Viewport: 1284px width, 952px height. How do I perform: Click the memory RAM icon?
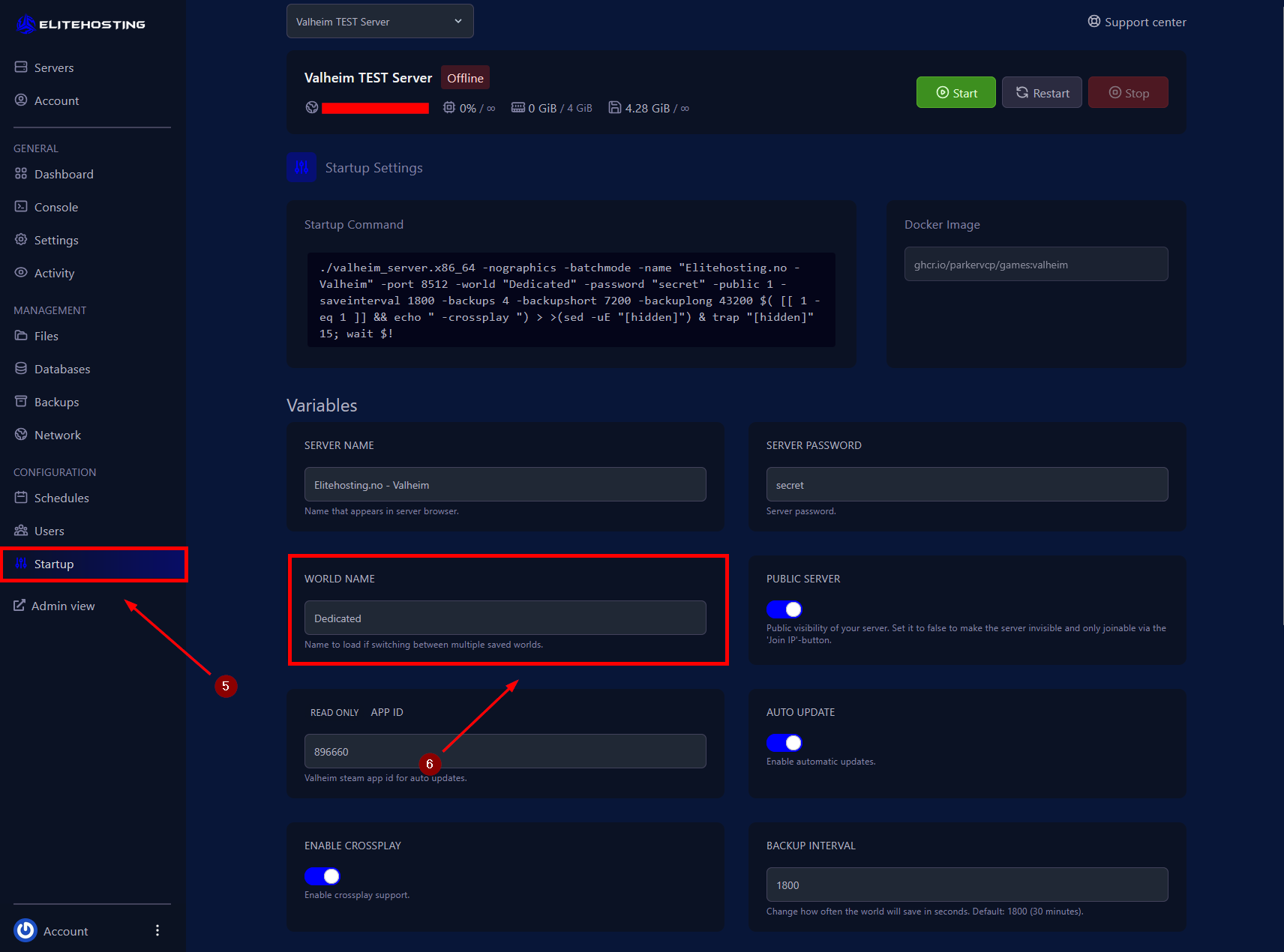tap(518, 108)
